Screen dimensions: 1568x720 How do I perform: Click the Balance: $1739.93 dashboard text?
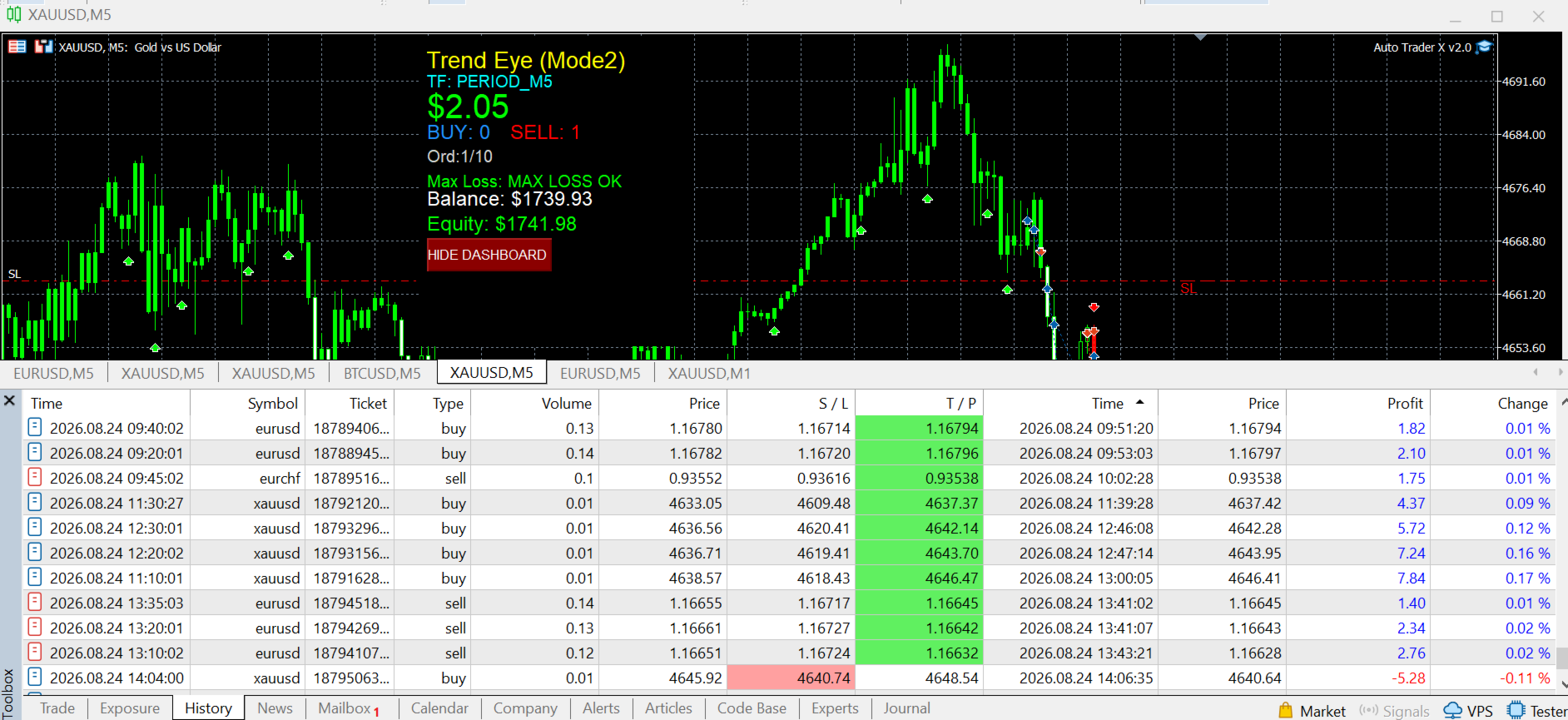tap(509, 199)
